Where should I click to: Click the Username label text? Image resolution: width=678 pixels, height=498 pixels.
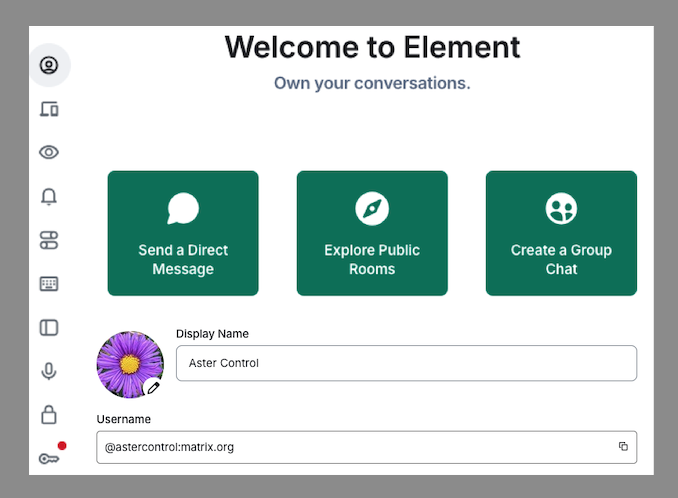pyautogui.click(x=124, y=419)
